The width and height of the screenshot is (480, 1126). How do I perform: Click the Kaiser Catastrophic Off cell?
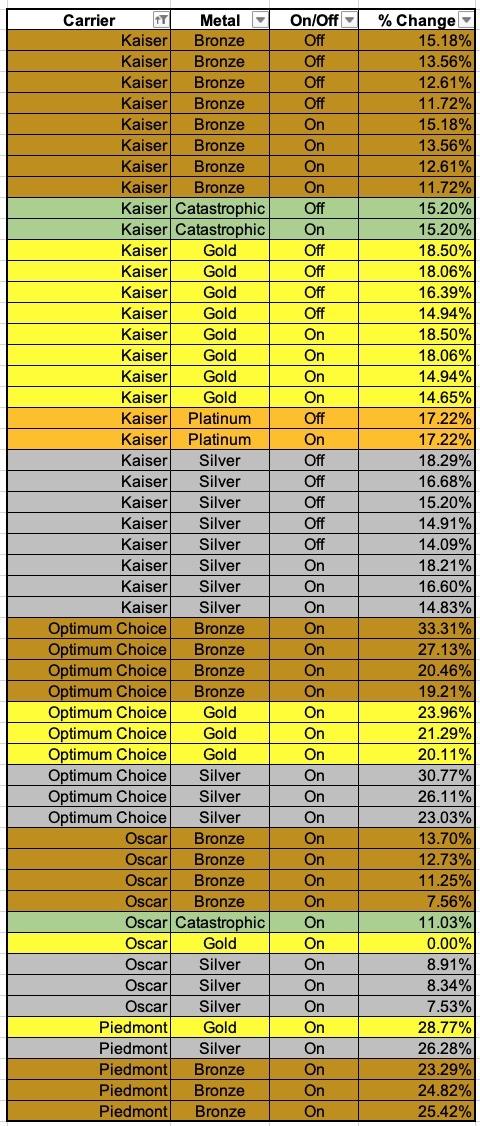point(314,208)
